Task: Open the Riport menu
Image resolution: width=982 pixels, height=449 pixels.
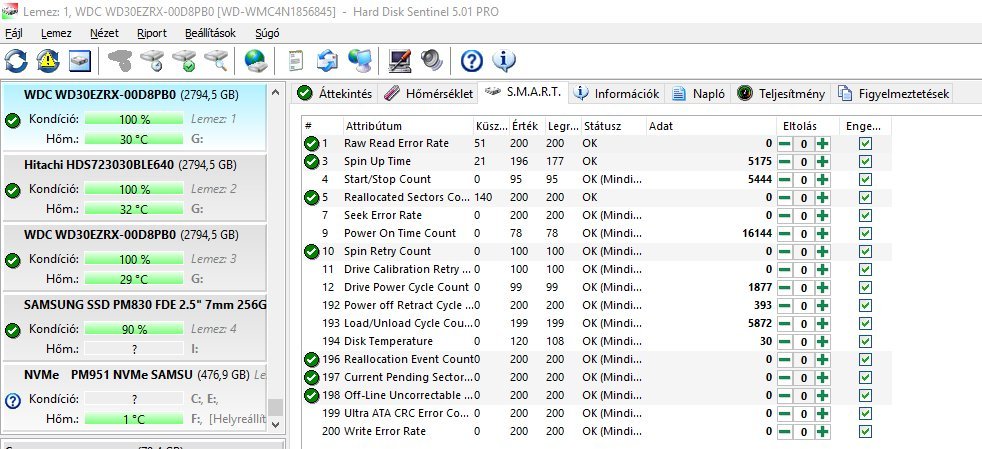Action: (152, 33)
